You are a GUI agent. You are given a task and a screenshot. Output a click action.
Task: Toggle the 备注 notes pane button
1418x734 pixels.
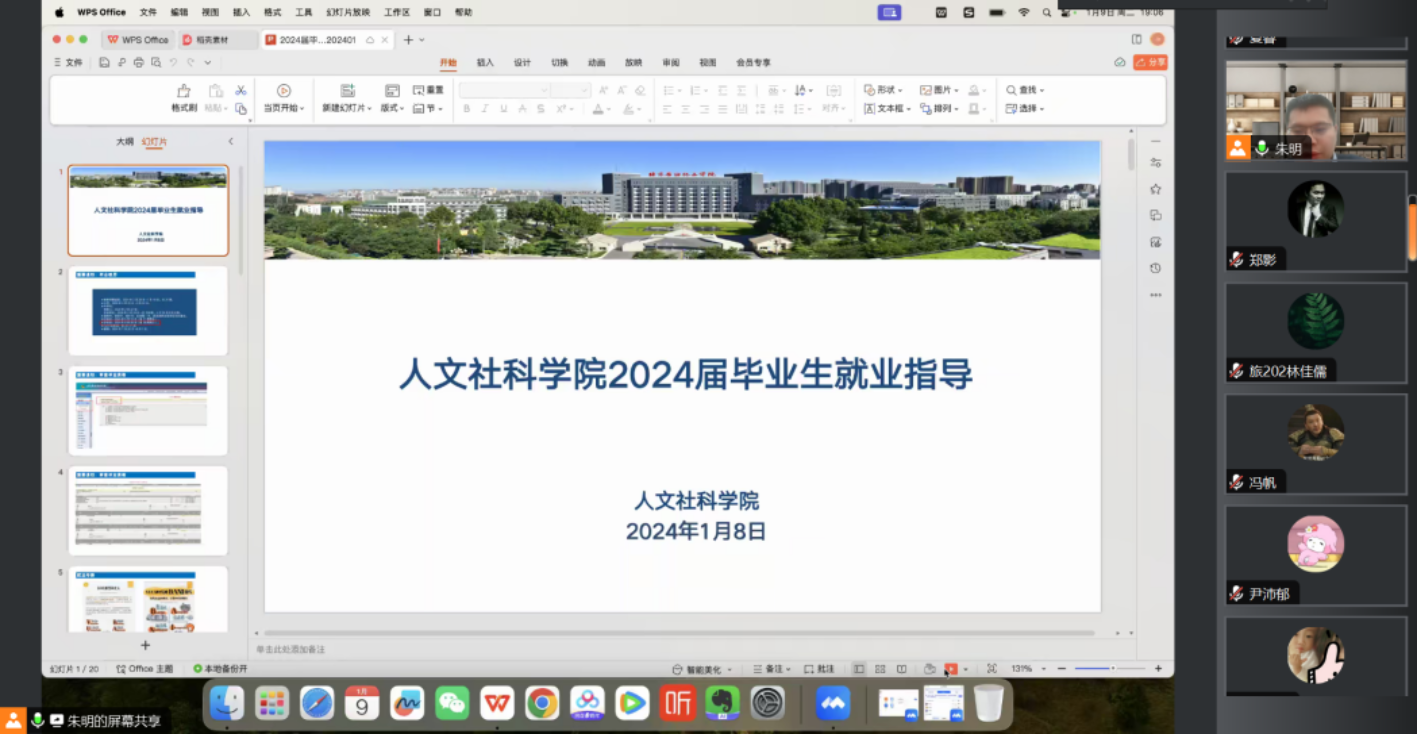click(x=772, y=669)
